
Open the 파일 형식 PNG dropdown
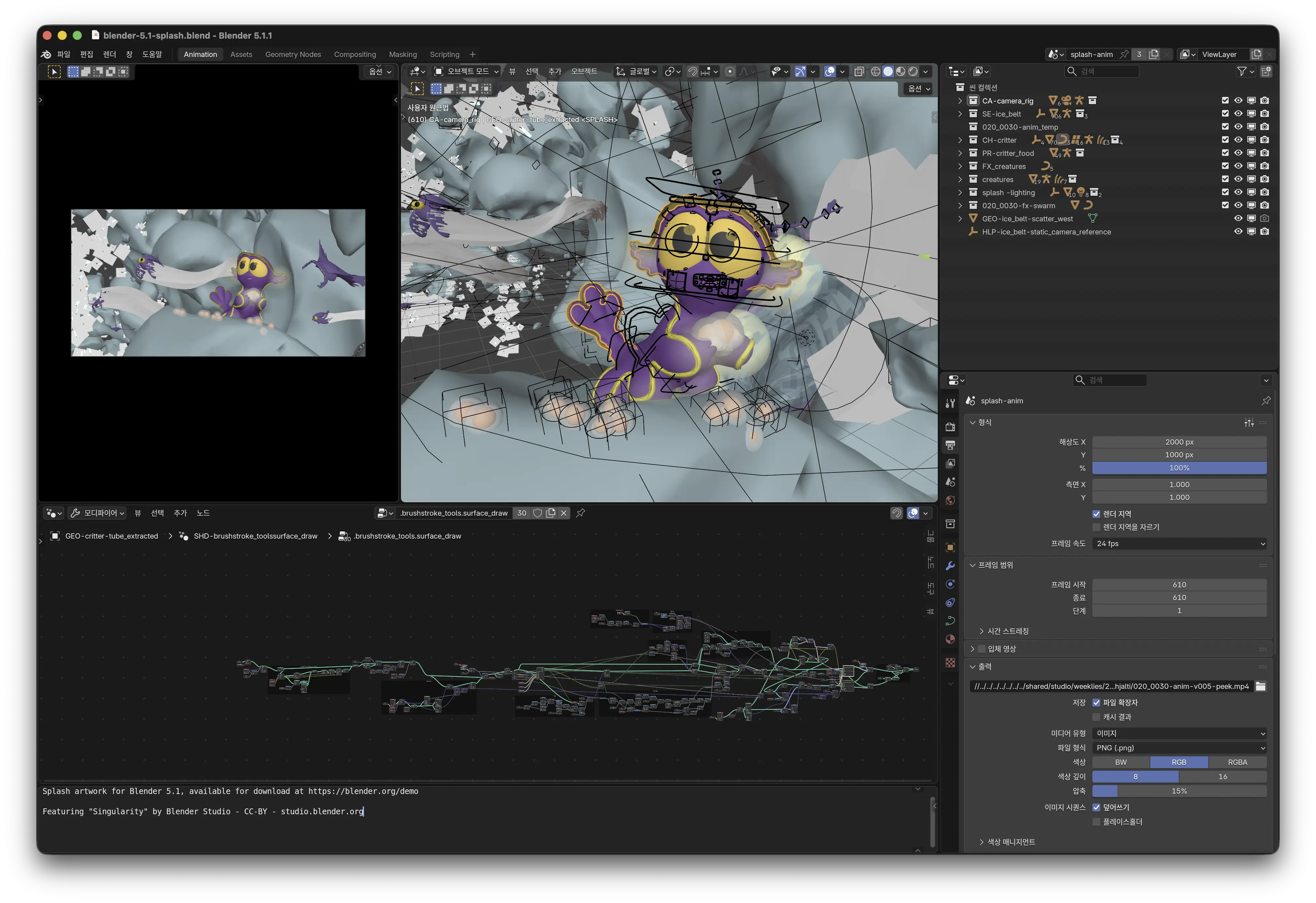pyautogui.click(x=1179, y=748)
